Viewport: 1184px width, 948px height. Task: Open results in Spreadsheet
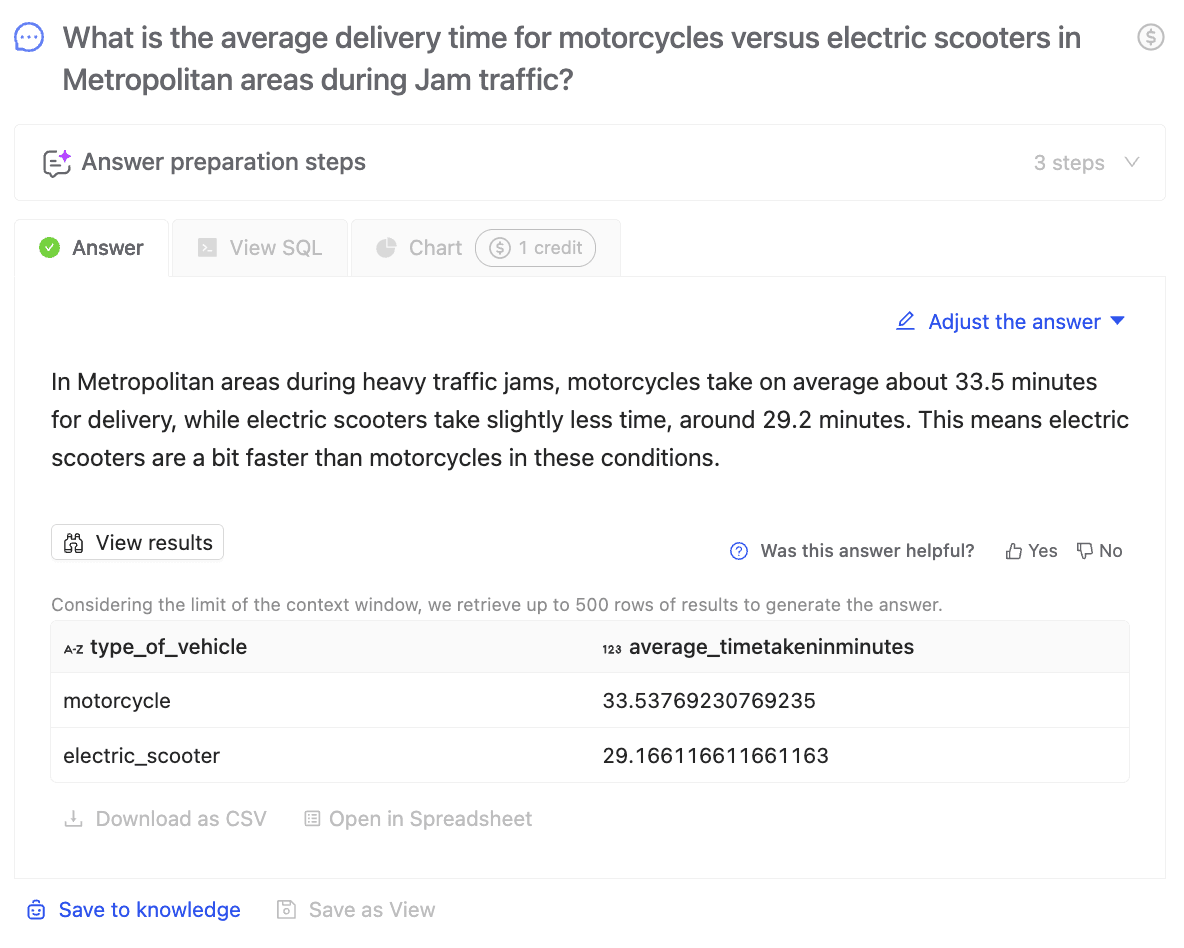418,819
